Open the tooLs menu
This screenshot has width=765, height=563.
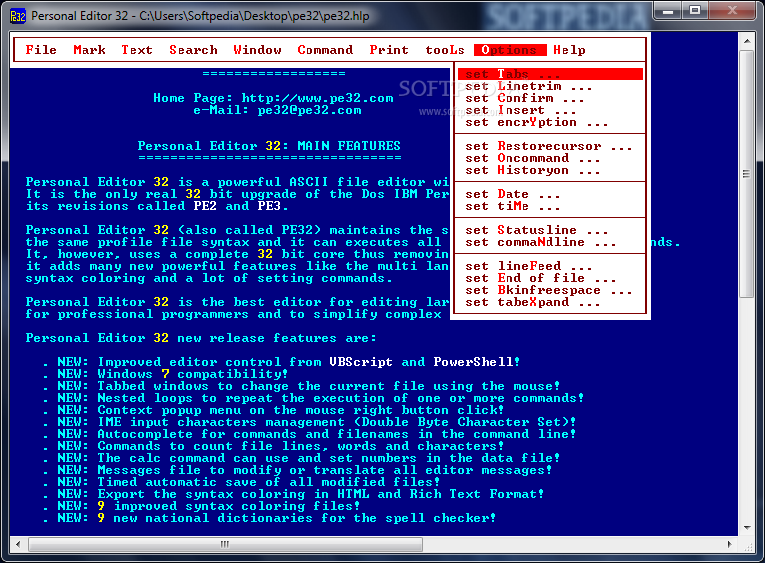point(444,50)
